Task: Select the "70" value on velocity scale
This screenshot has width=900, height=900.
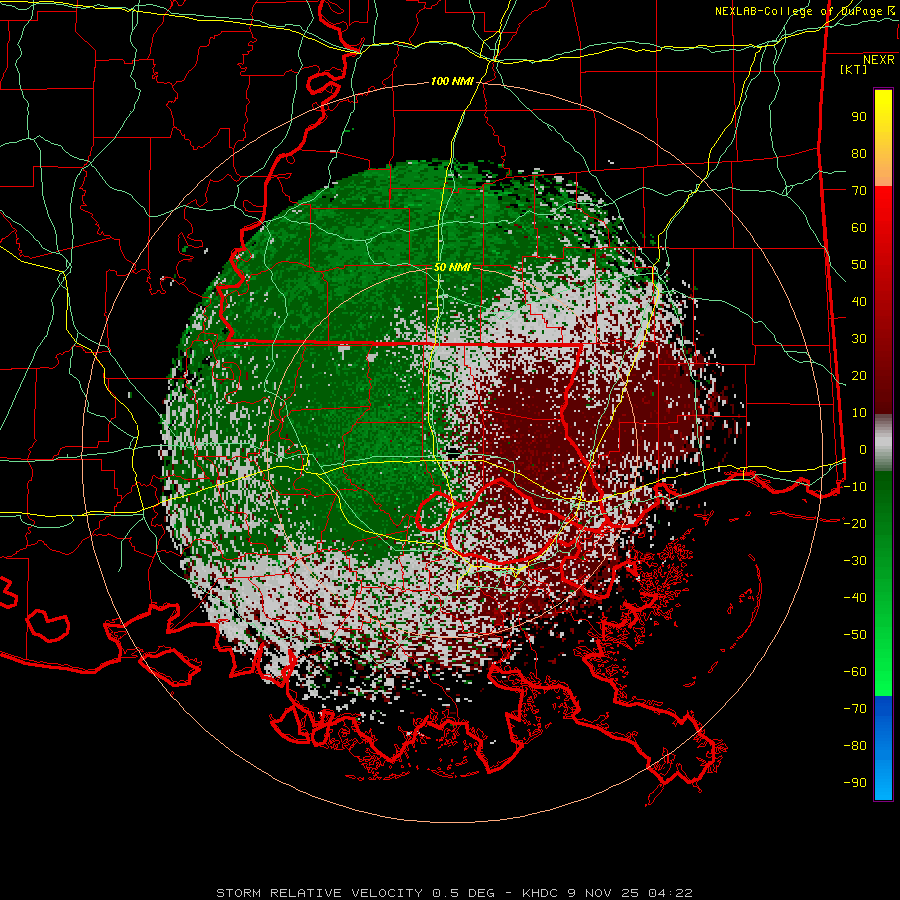Action: point(859,191)
